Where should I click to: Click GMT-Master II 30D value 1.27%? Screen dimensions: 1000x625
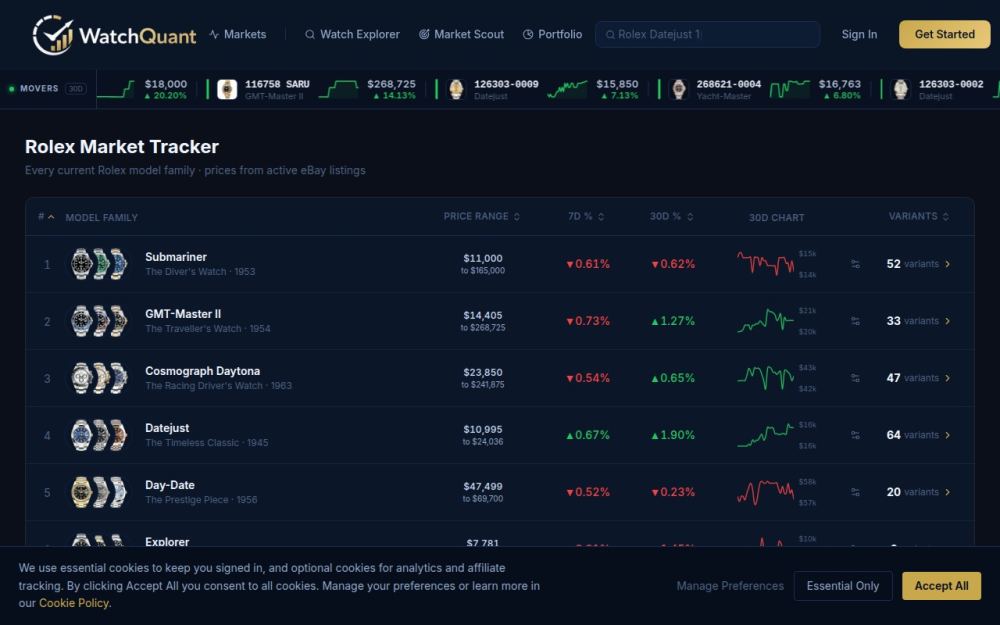tap(673, 321)
